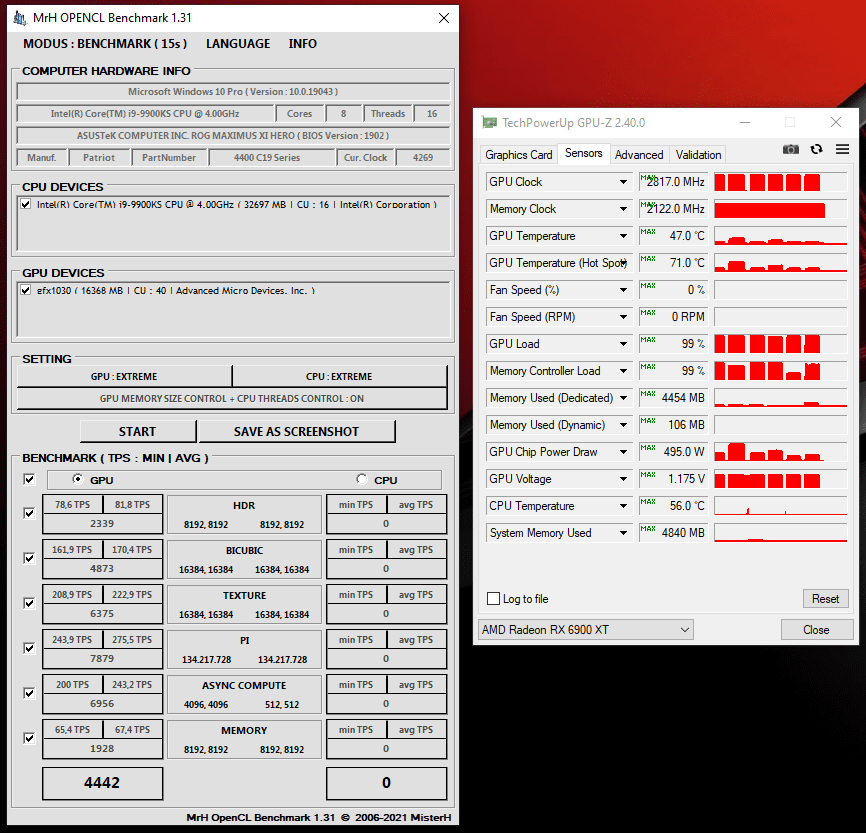The image size is (866, 833).
Task: Click the HDR score 2339
Action: [102, 523]
